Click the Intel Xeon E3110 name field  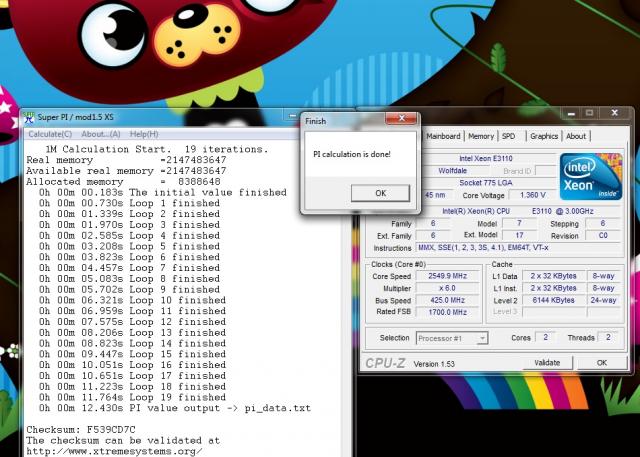[x=486, y=159]
